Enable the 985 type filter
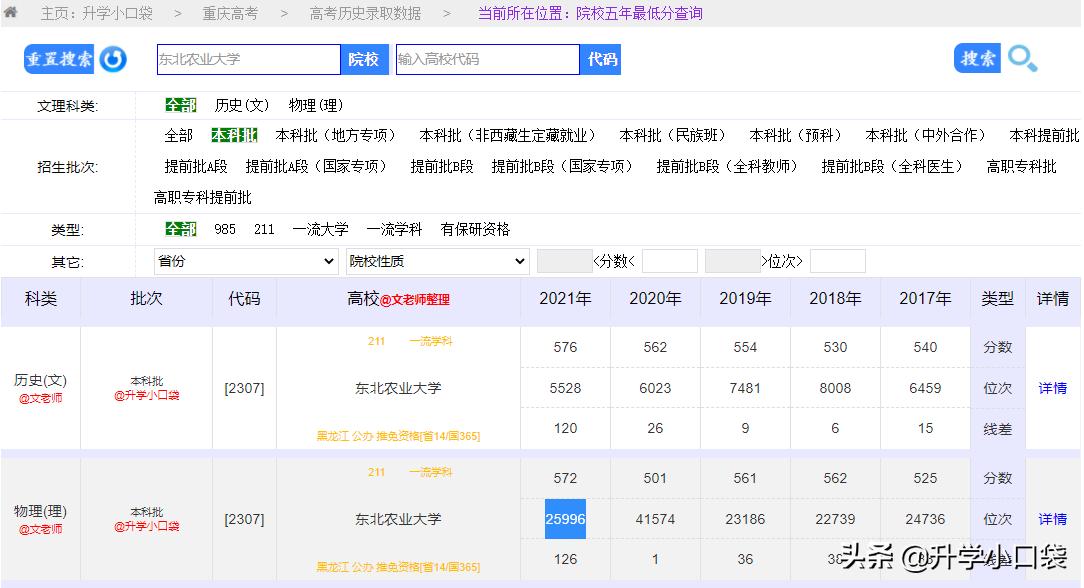The height and width of the screenshot is (588, 1084). [x=225, y=229]
